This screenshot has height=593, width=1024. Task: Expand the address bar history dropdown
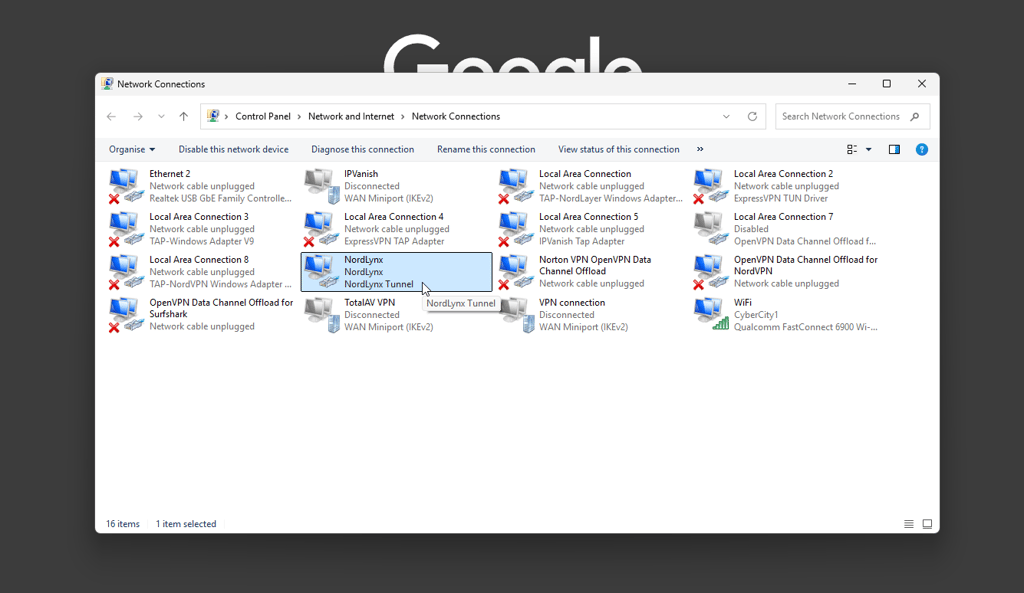coord(726,116)
